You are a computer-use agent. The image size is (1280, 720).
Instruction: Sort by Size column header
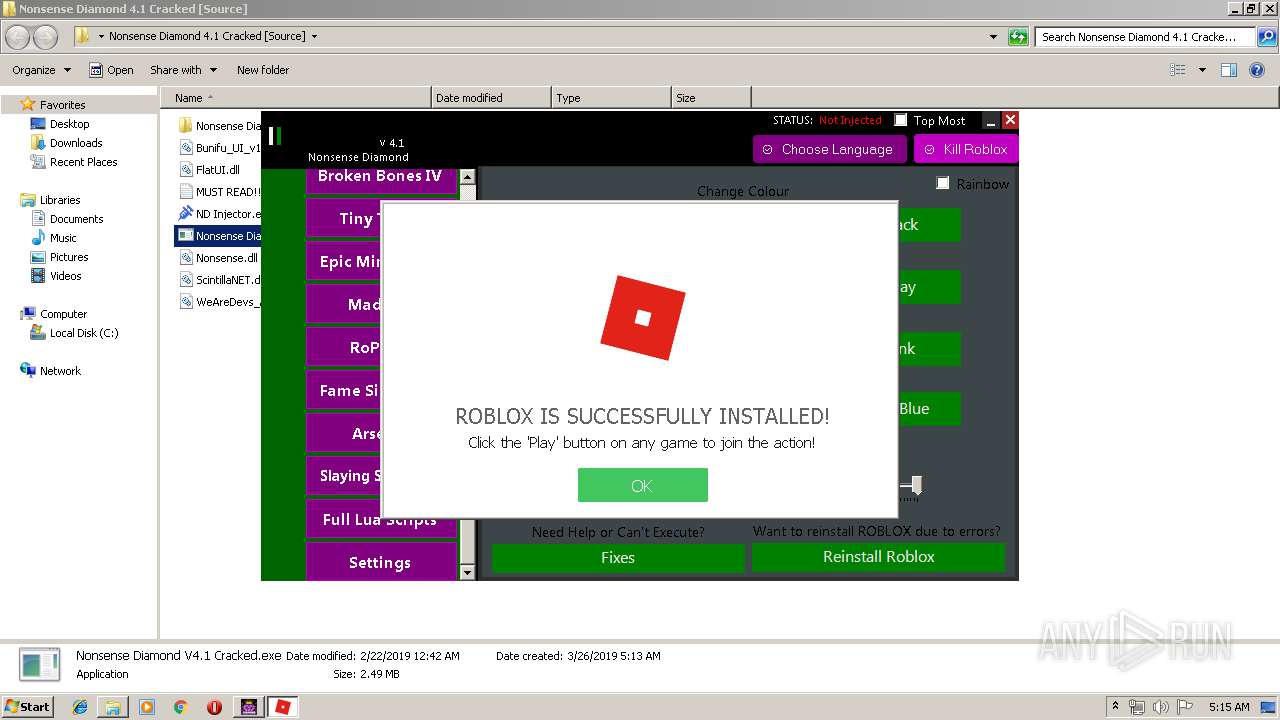coord(711,98)
